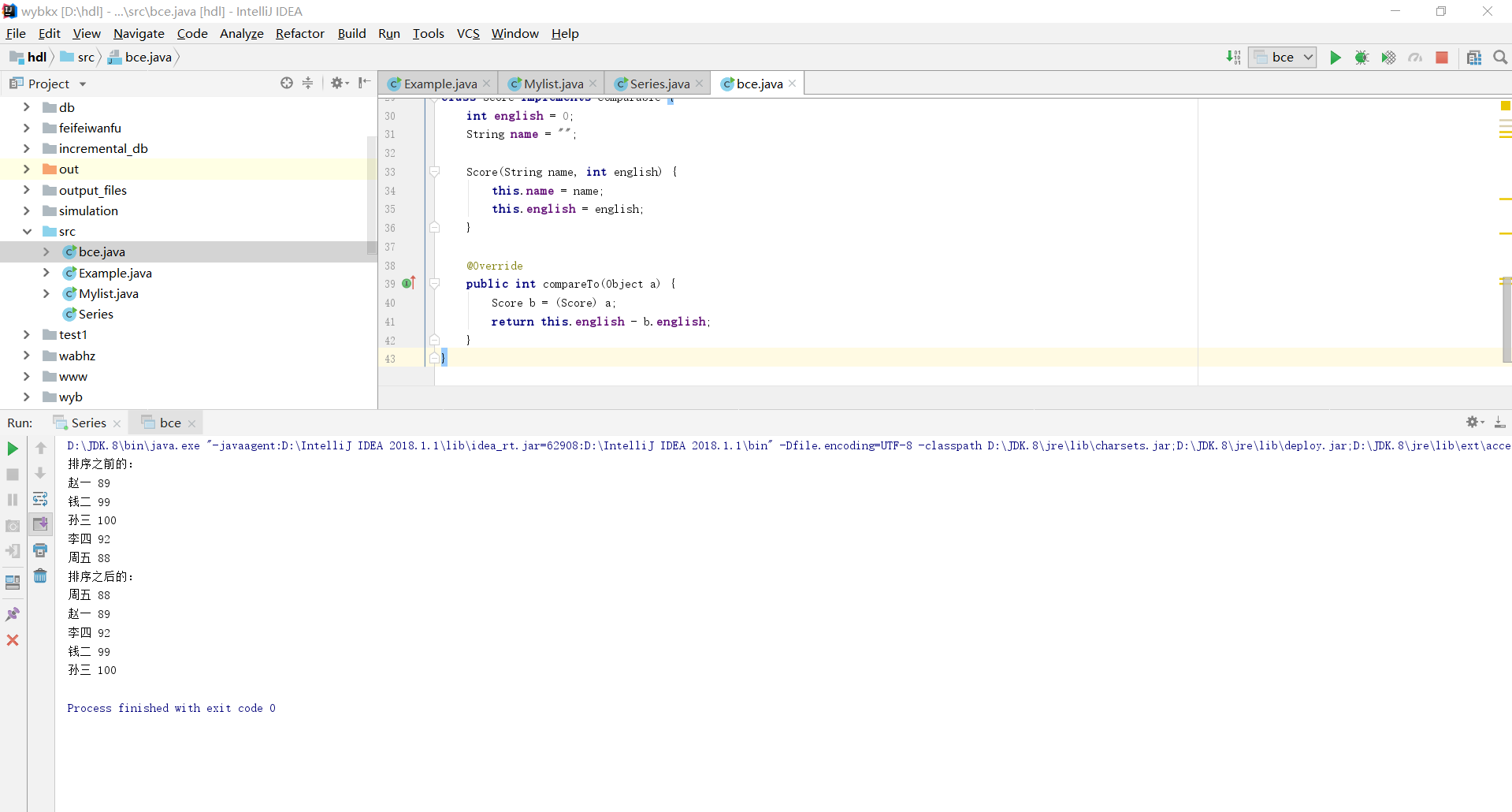
Task: Build the project with the green arrow icon
Action: (1233, 57)
